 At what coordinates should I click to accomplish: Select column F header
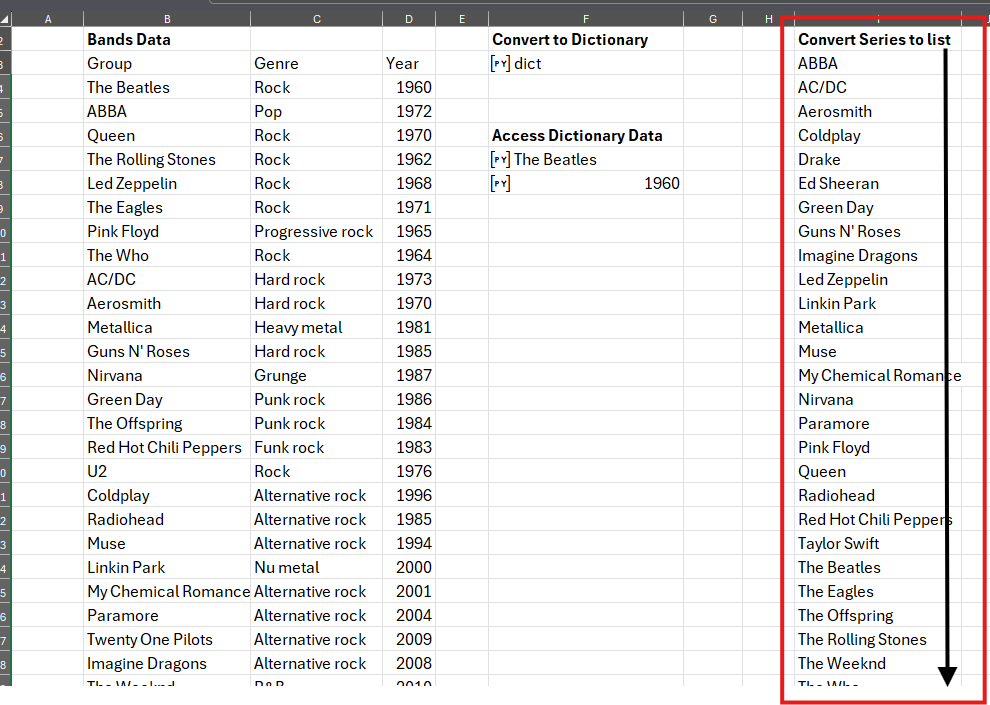coord(586,20)
